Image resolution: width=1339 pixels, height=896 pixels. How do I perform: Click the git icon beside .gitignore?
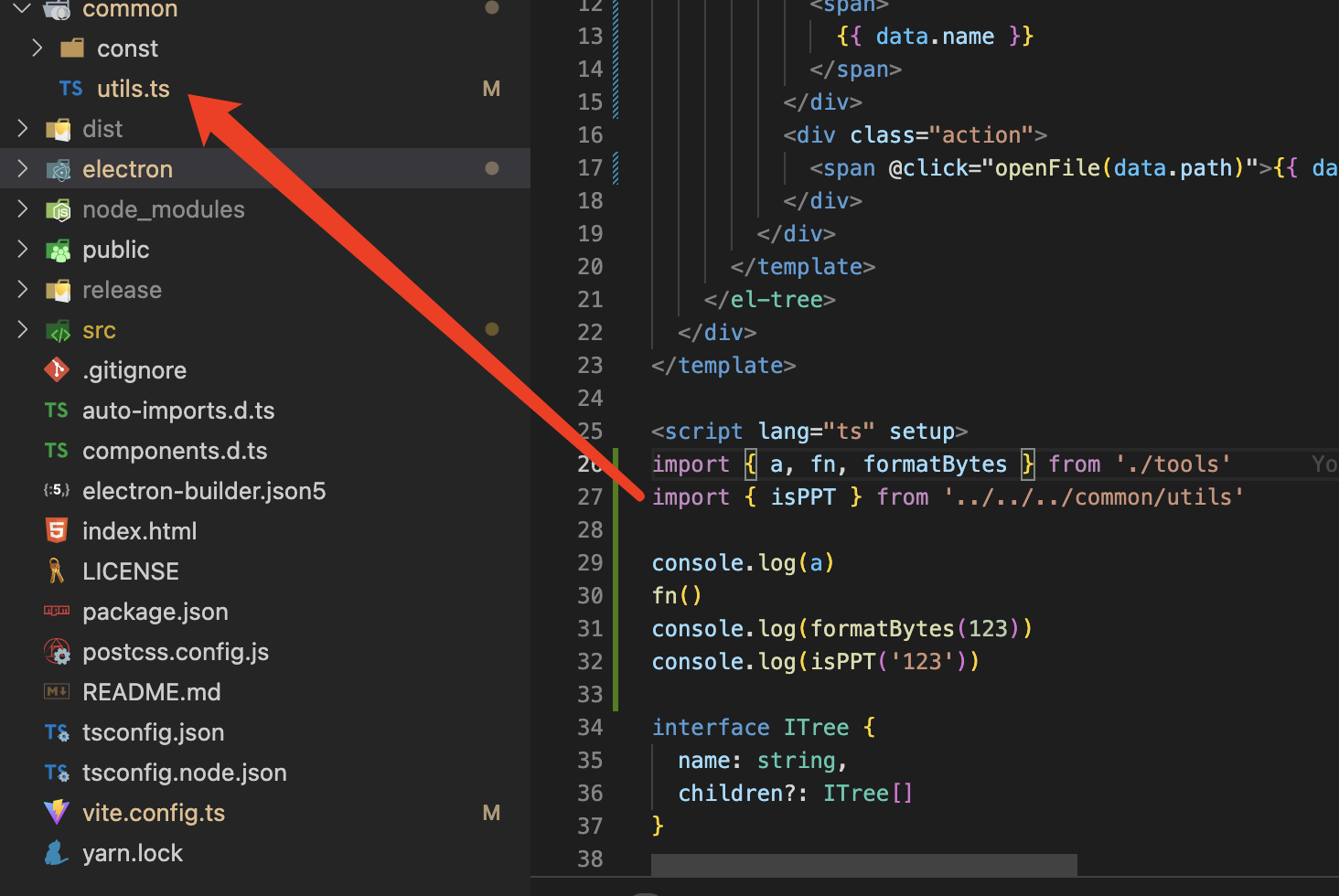pyautogui.click(x=56, y=369)
